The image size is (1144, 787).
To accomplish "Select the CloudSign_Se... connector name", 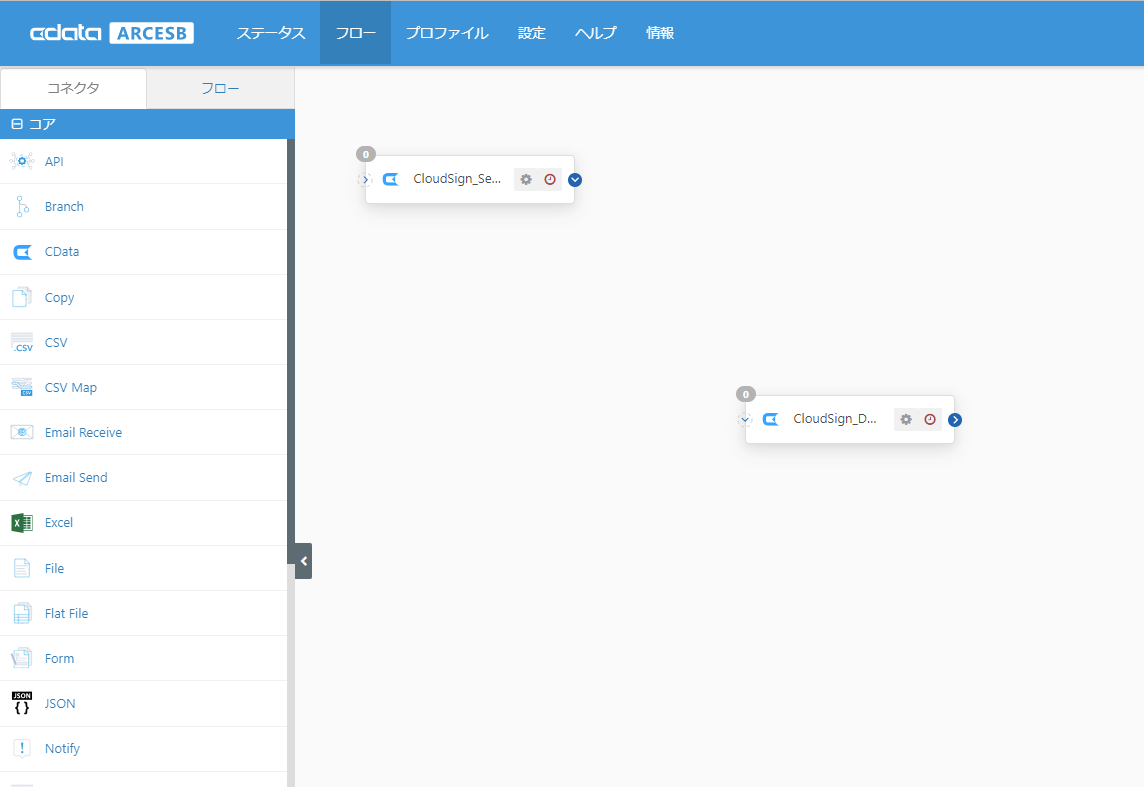I will (457, 179).
